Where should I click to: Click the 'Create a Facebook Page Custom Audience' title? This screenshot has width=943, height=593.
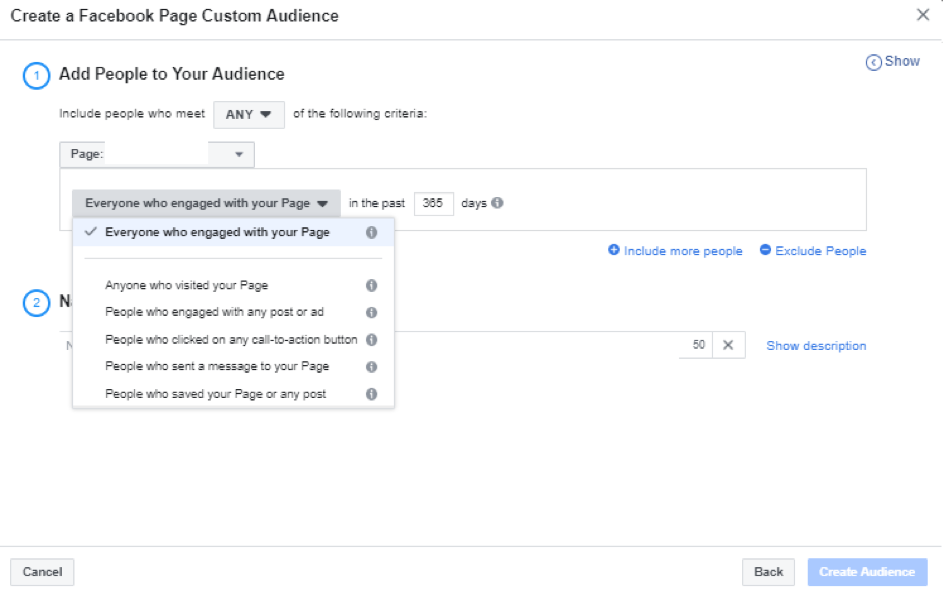pos(174,16)
